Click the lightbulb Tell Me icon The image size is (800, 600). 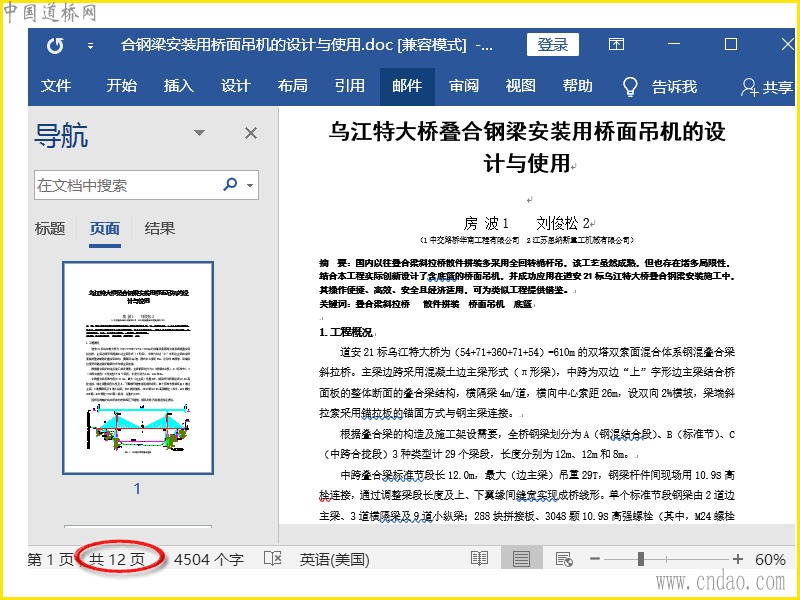tap(631, 87)
